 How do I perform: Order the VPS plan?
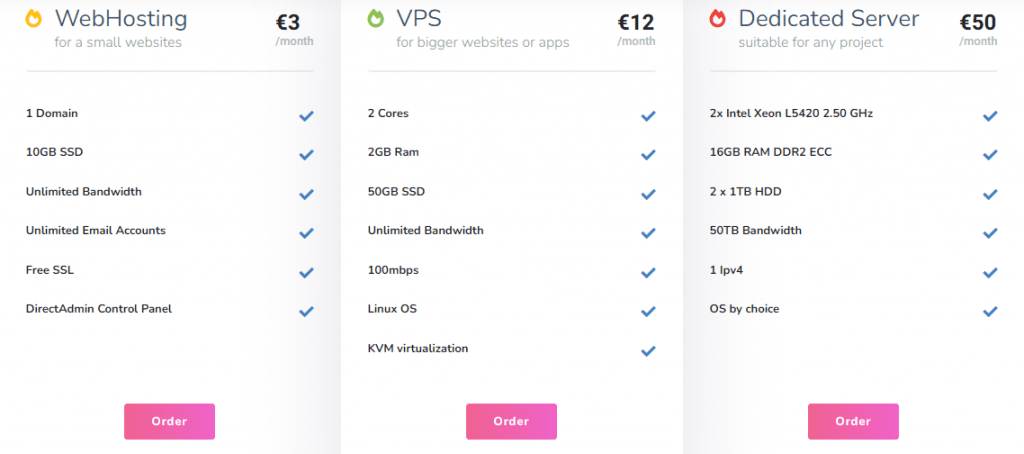pyautogui.click(x=511, y=421)
